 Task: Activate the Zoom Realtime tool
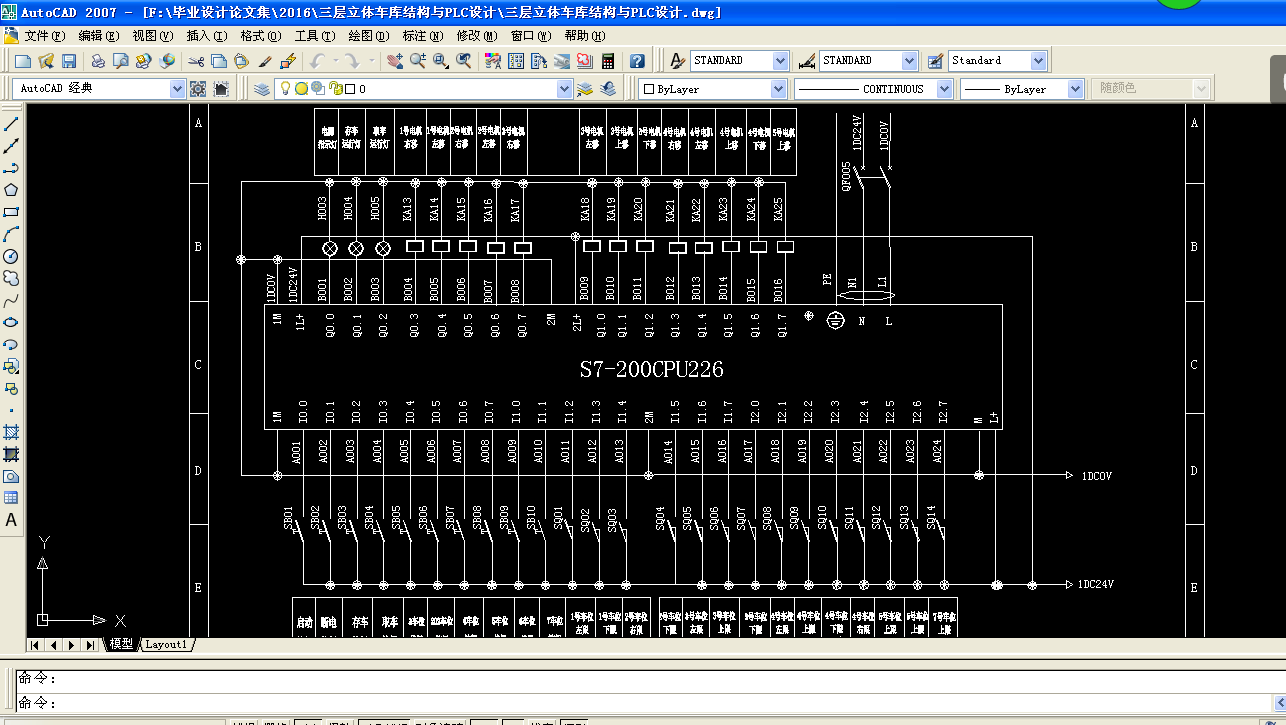click(x=418, y=61)
